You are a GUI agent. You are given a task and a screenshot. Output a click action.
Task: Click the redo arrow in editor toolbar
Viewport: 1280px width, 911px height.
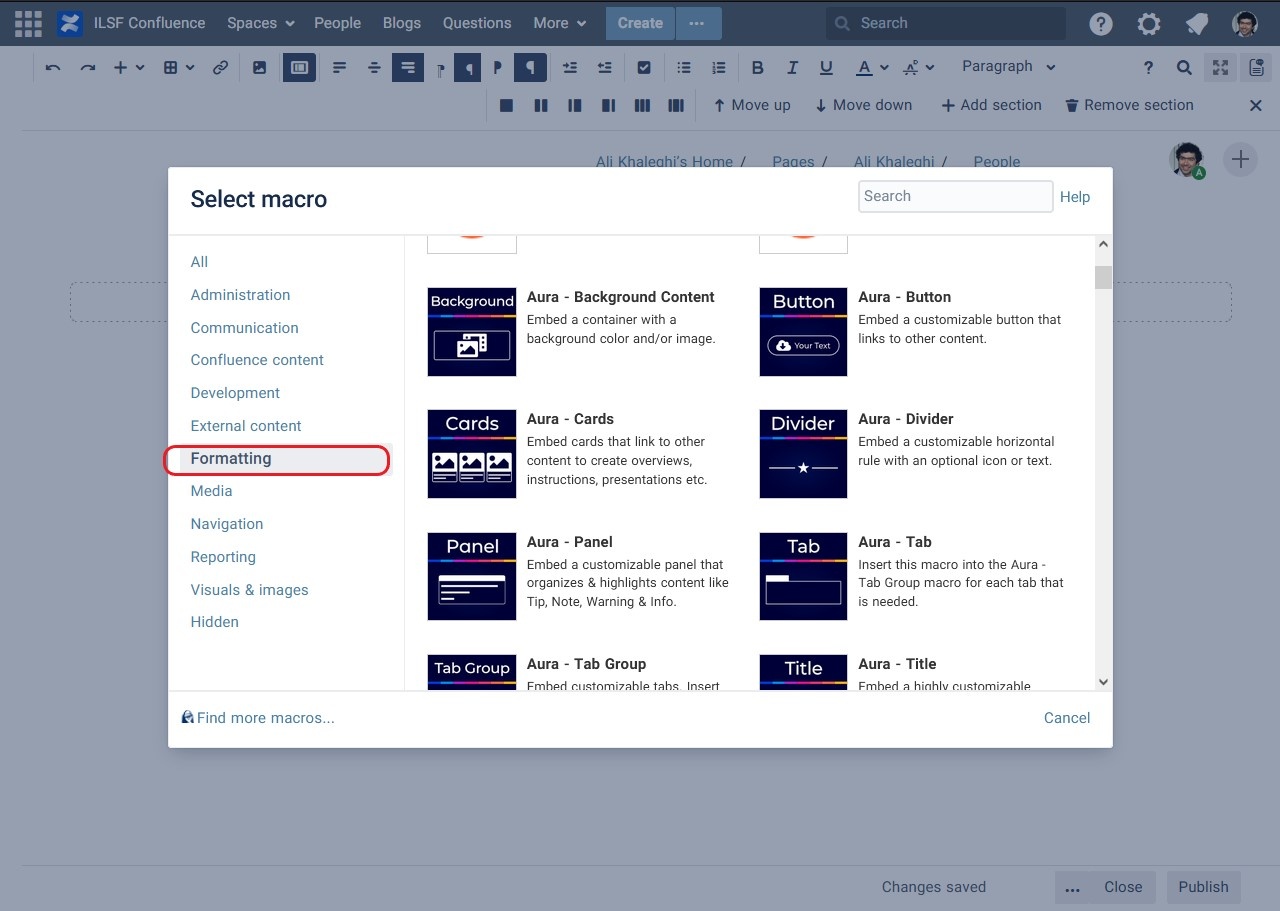(x=88, y=68)
